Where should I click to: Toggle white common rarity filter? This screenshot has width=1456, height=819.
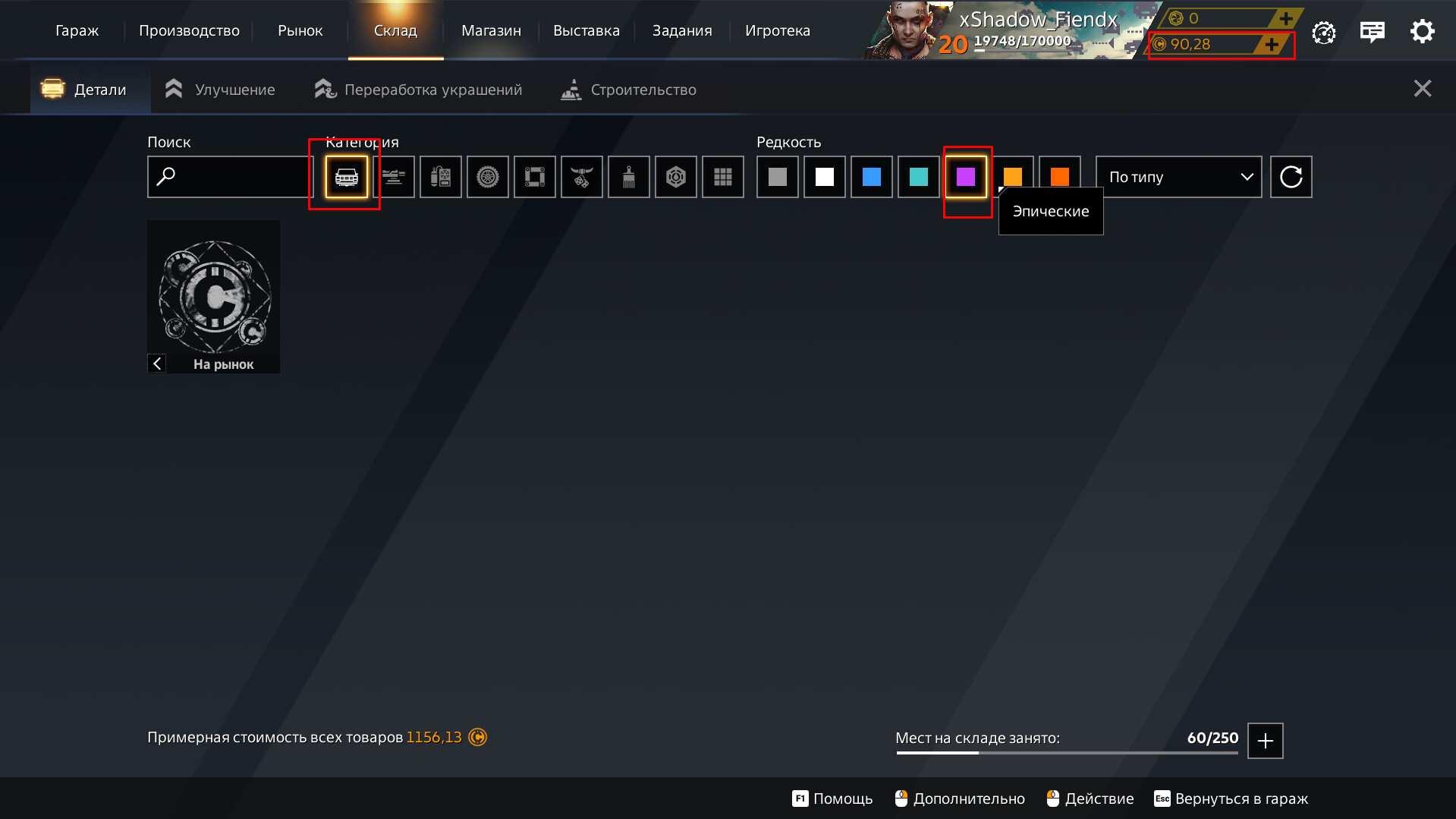click(x=825, y=177)
